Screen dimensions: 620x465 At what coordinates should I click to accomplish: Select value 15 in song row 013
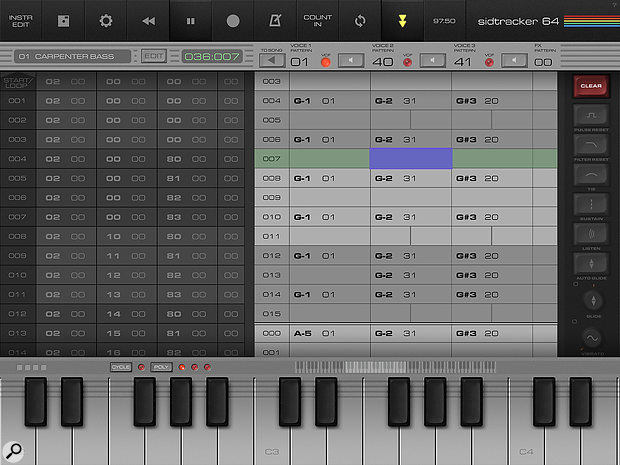click(113, 333)
